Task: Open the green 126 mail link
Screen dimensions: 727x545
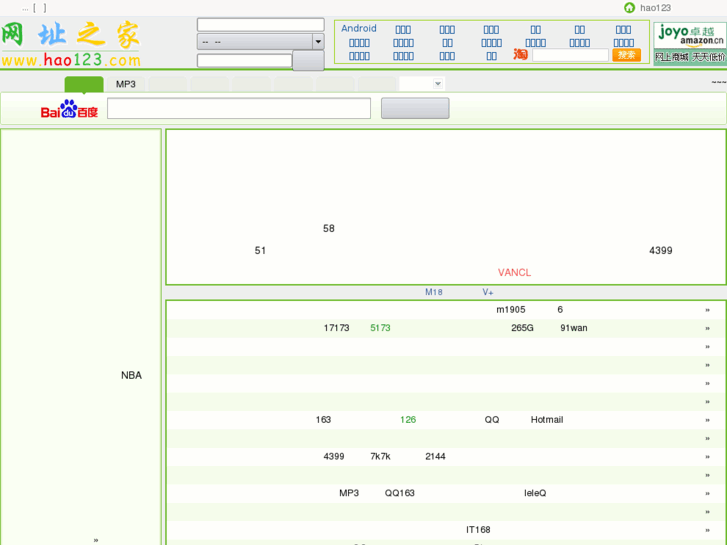Action: click(x=408, y=420)
